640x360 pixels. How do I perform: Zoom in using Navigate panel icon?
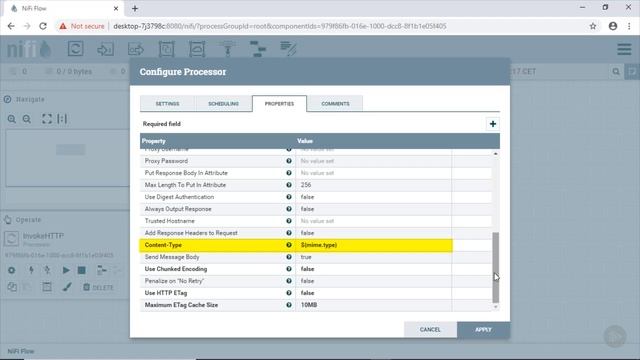click(11, 119)
